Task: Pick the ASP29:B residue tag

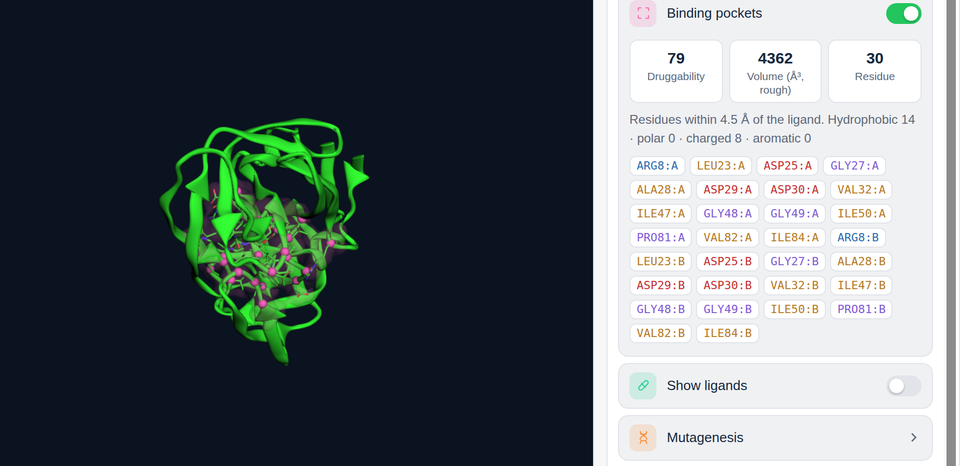Action: pyautogui.click(x=660, y=285)
